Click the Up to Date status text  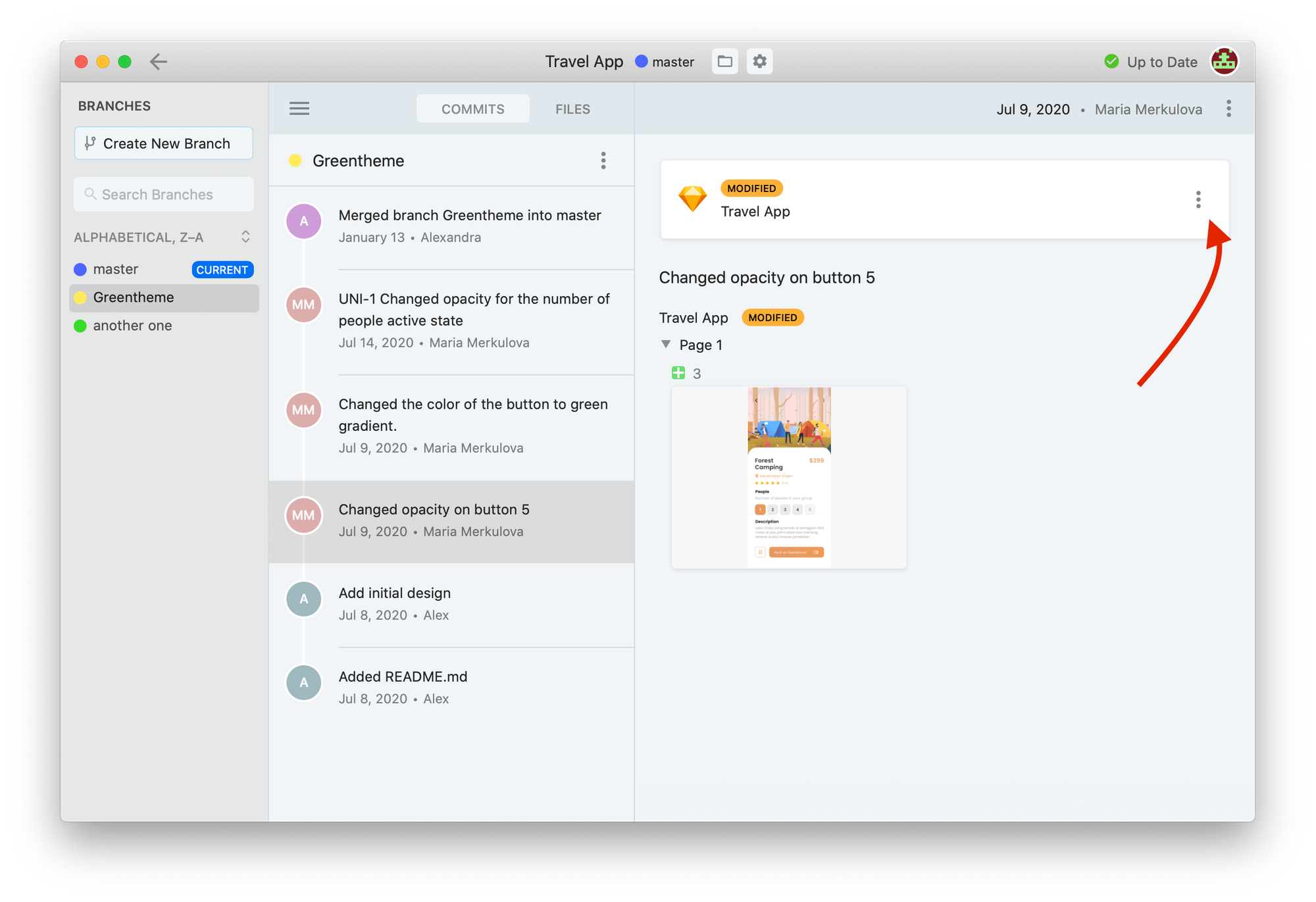[x=1162, y=62]
